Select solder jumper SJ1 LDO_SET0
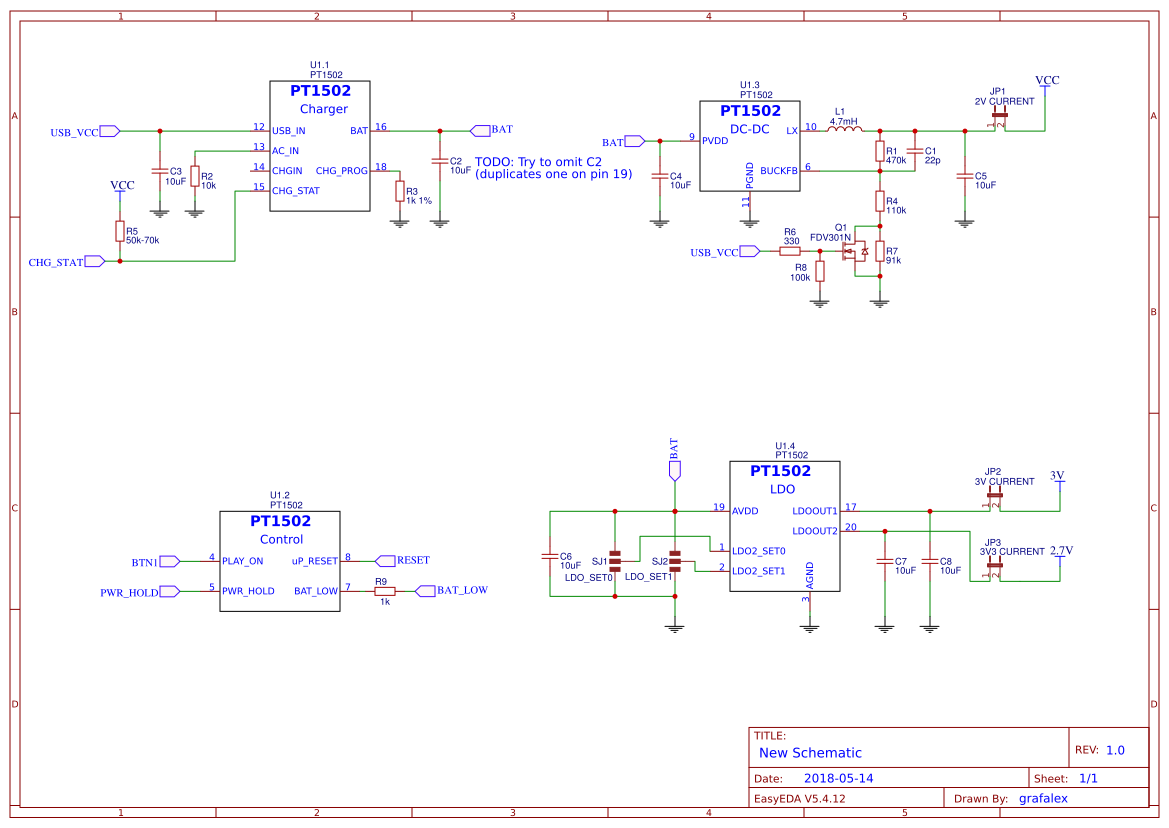1169x828 pixels. pos(615,561)
